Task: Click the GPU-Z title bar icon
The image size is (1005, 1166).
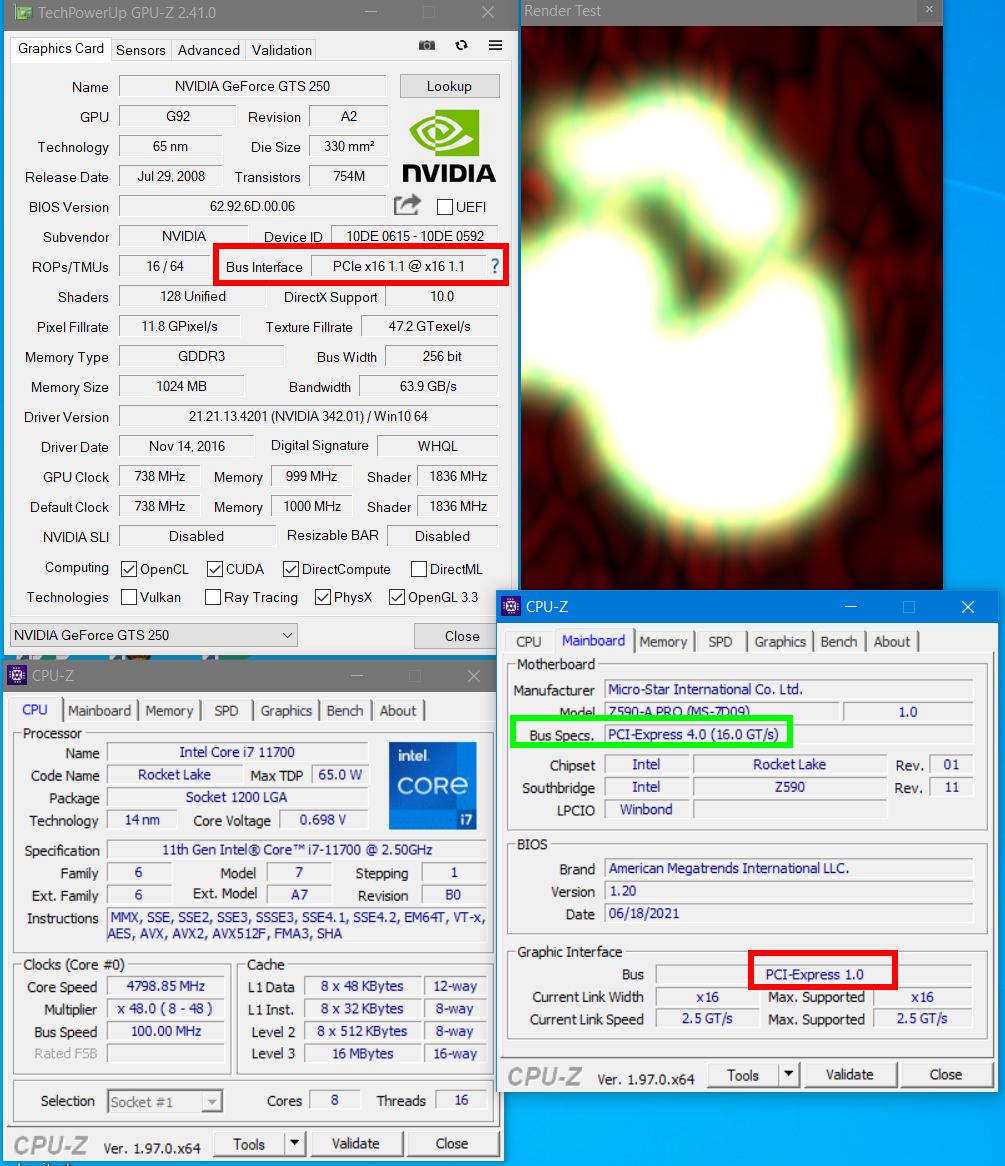Action: [22, 13]
